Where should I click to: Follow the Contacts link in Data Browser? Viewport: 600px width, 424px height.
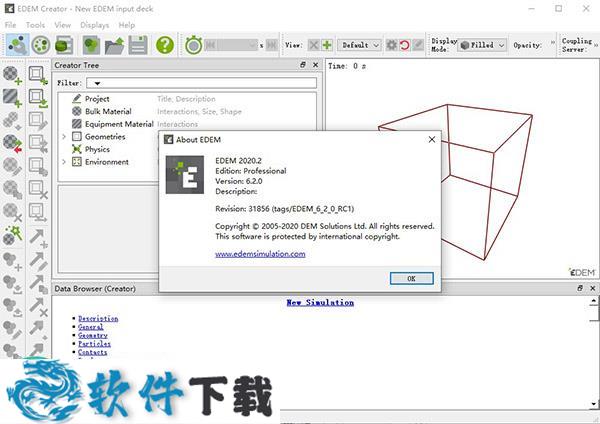[x=93, y=352]
